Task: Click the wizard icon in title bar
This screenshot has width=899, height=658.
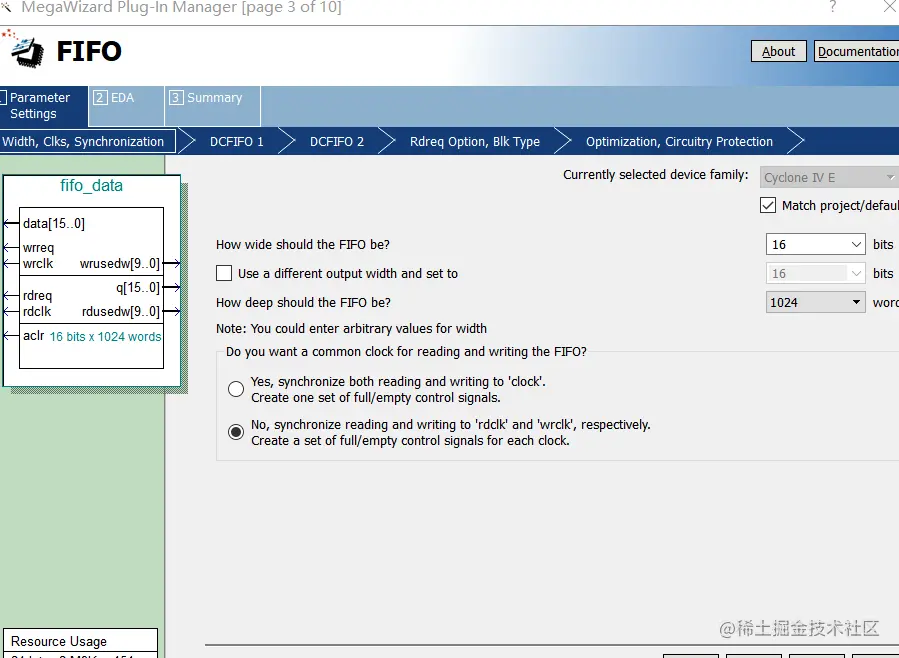Action: tap(6, 7)
